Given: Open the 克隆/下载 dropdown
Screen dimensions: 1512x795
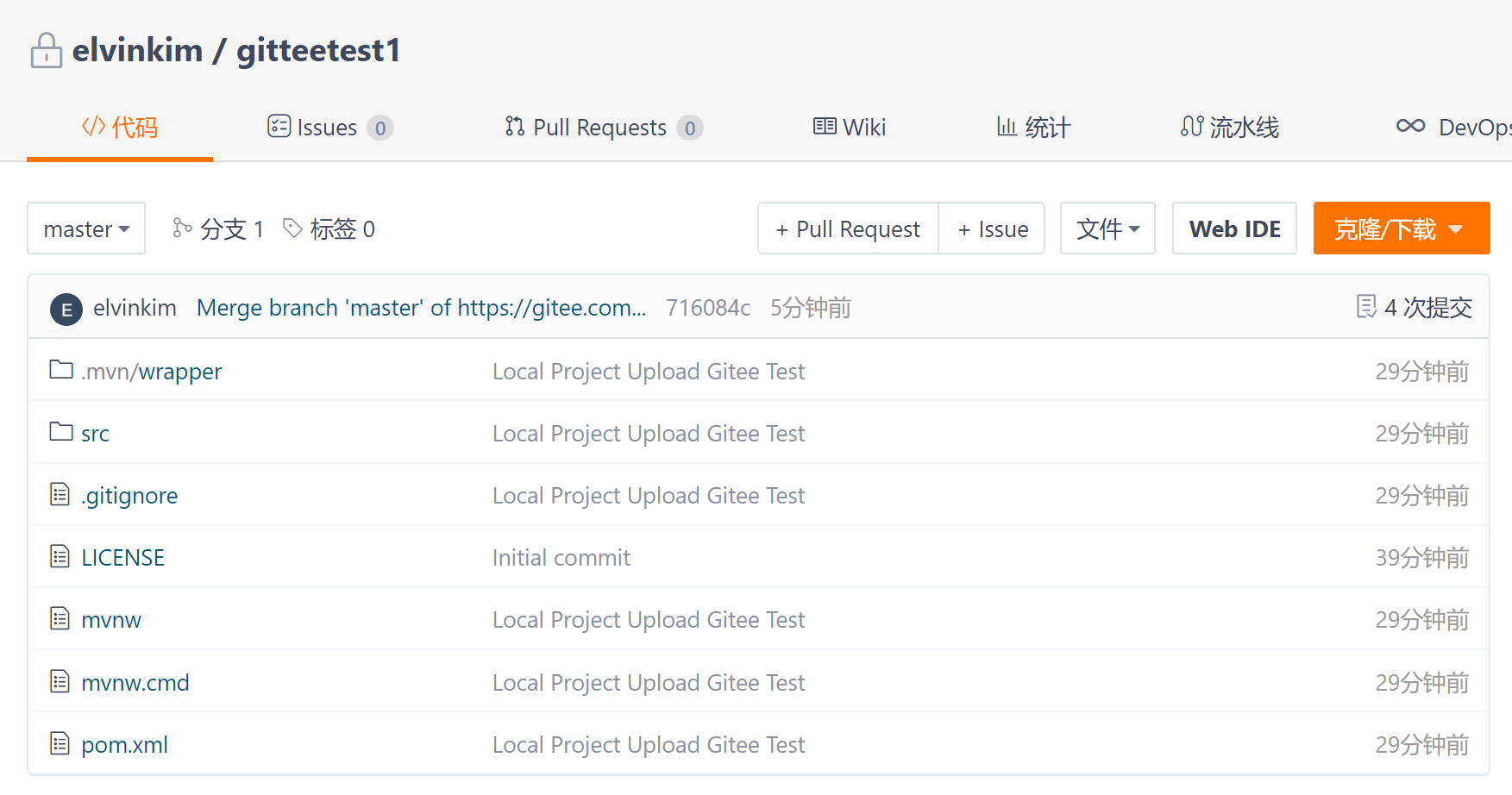Looking at the screenshot, I should coord(1401,228).
